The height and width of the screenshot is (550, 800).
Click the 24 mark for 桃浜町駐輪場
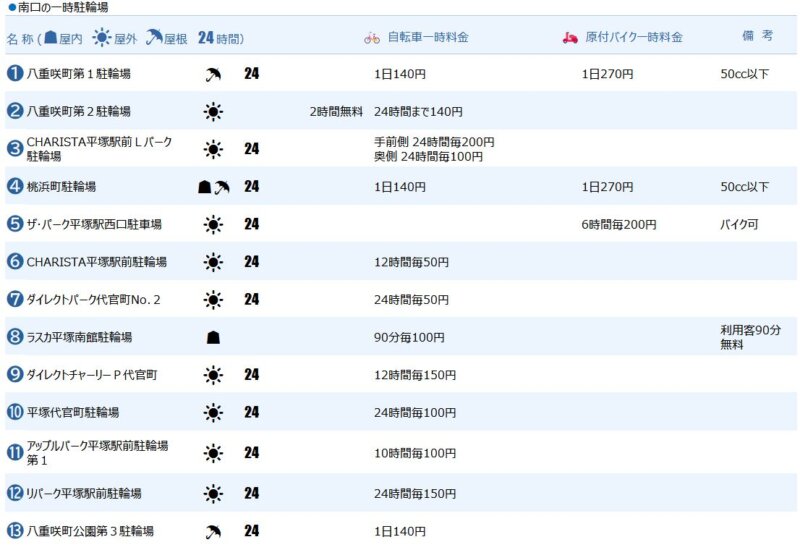pos(251,187)
